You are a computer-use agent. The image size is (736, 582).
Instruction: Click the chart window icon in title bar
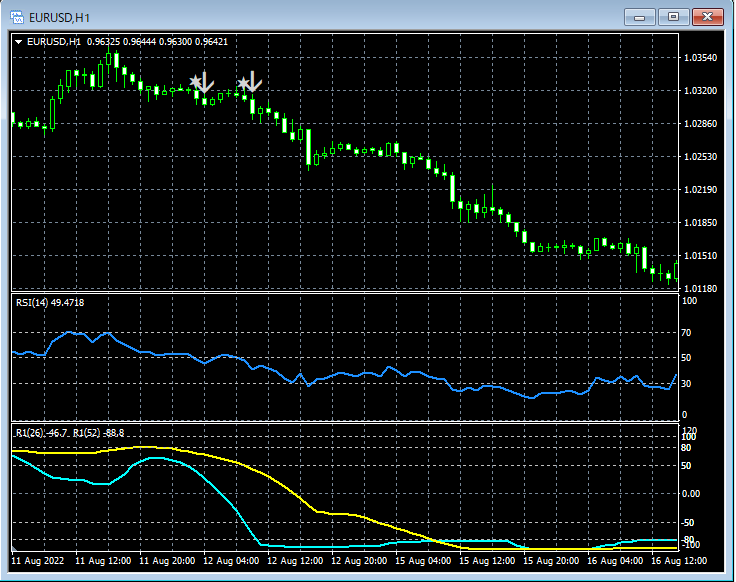[x=17, y=16]
